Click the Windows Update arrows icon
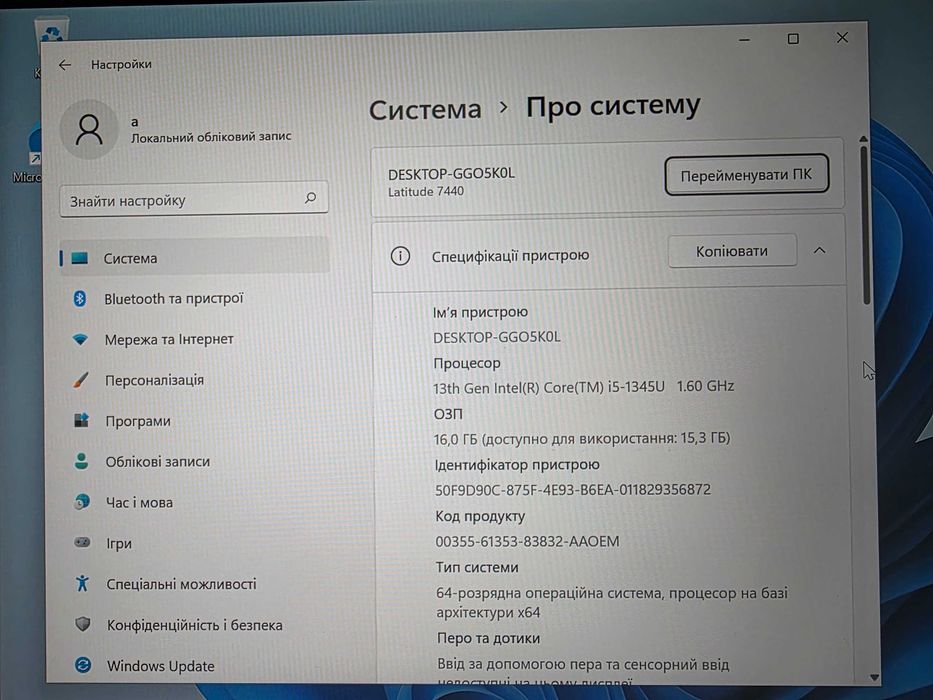Image resolution: width=933 pixels, height=700 pixels. [x=83, y=665]
